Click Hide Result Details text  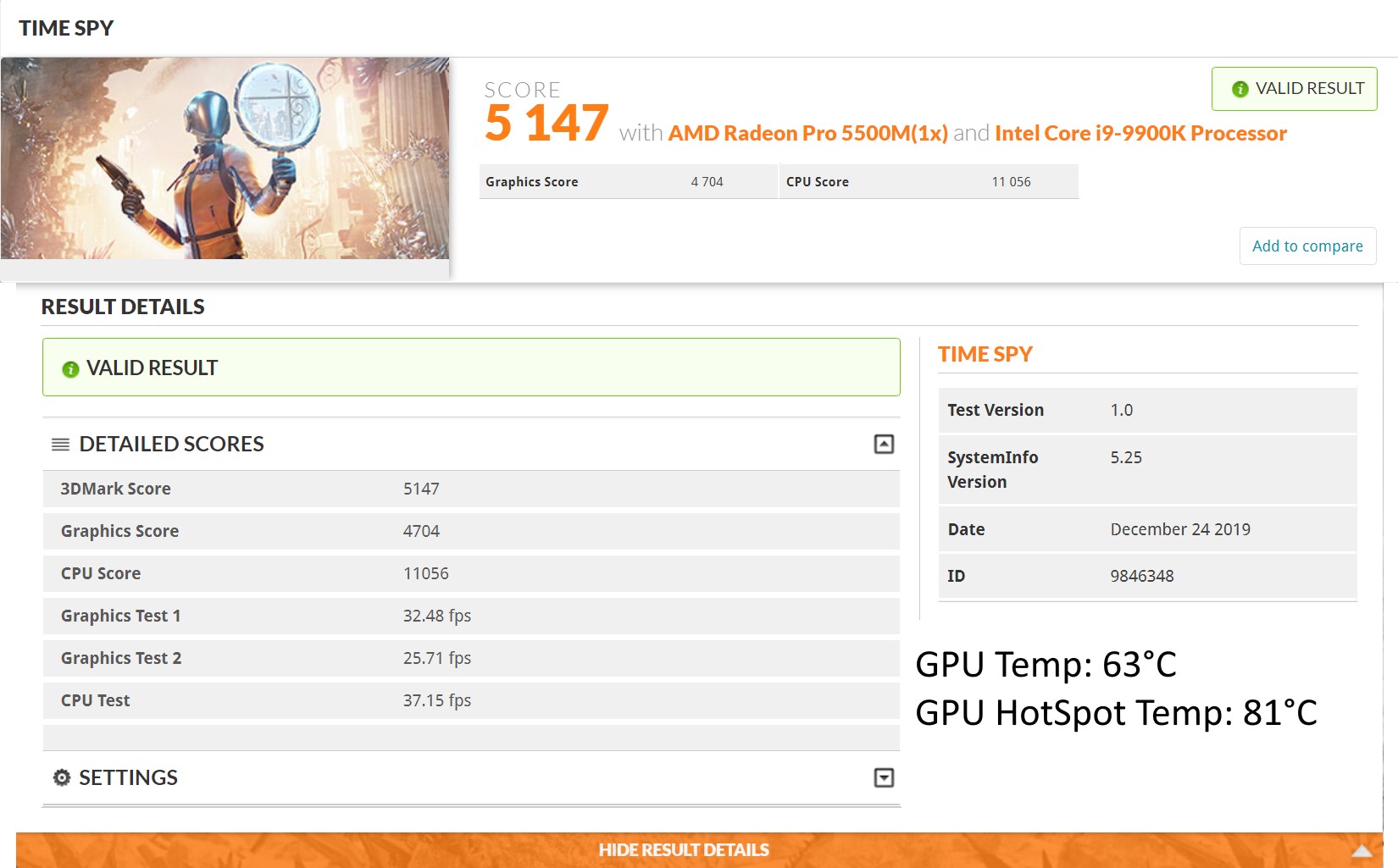tap(683, 849)
